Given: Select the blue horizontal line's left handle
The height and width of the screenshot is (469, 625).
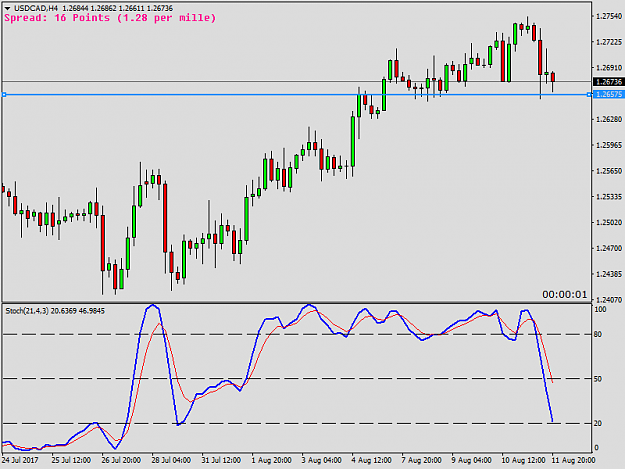Looking at the screenshot, I should pos(4,94).
